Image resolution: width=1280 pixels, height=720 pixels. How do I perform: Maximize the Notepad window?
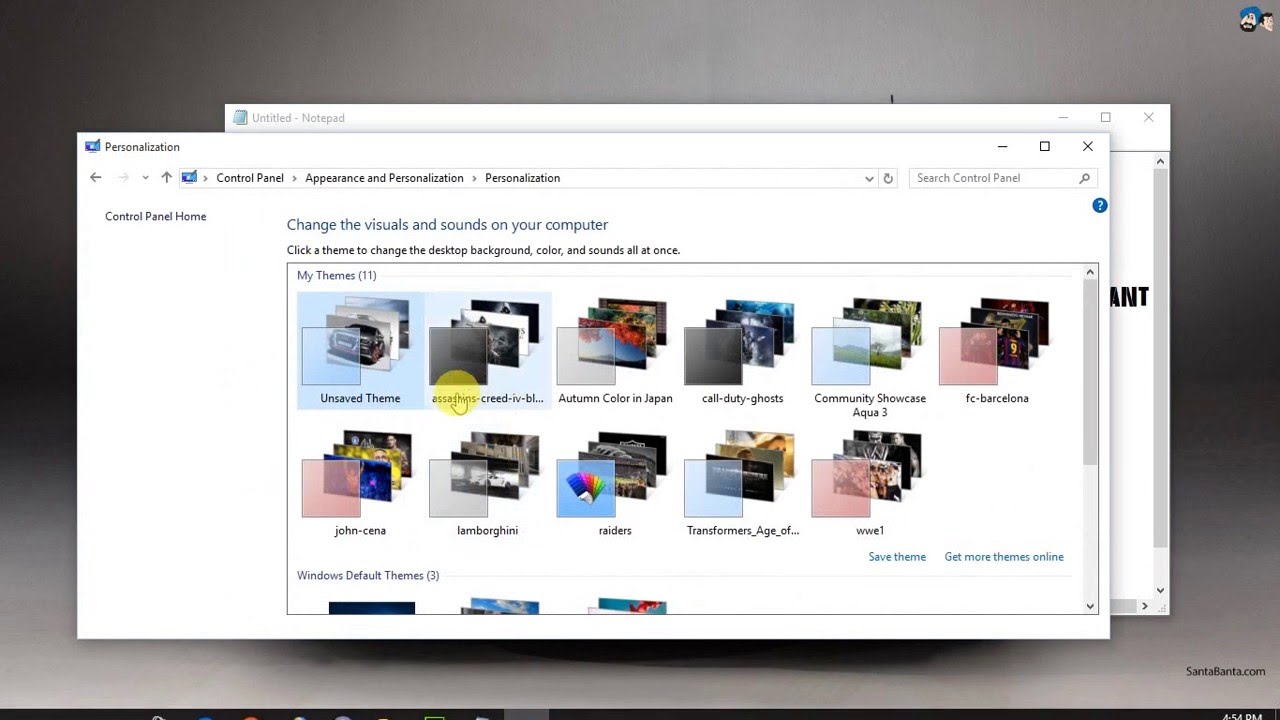tap(1105, 118)
